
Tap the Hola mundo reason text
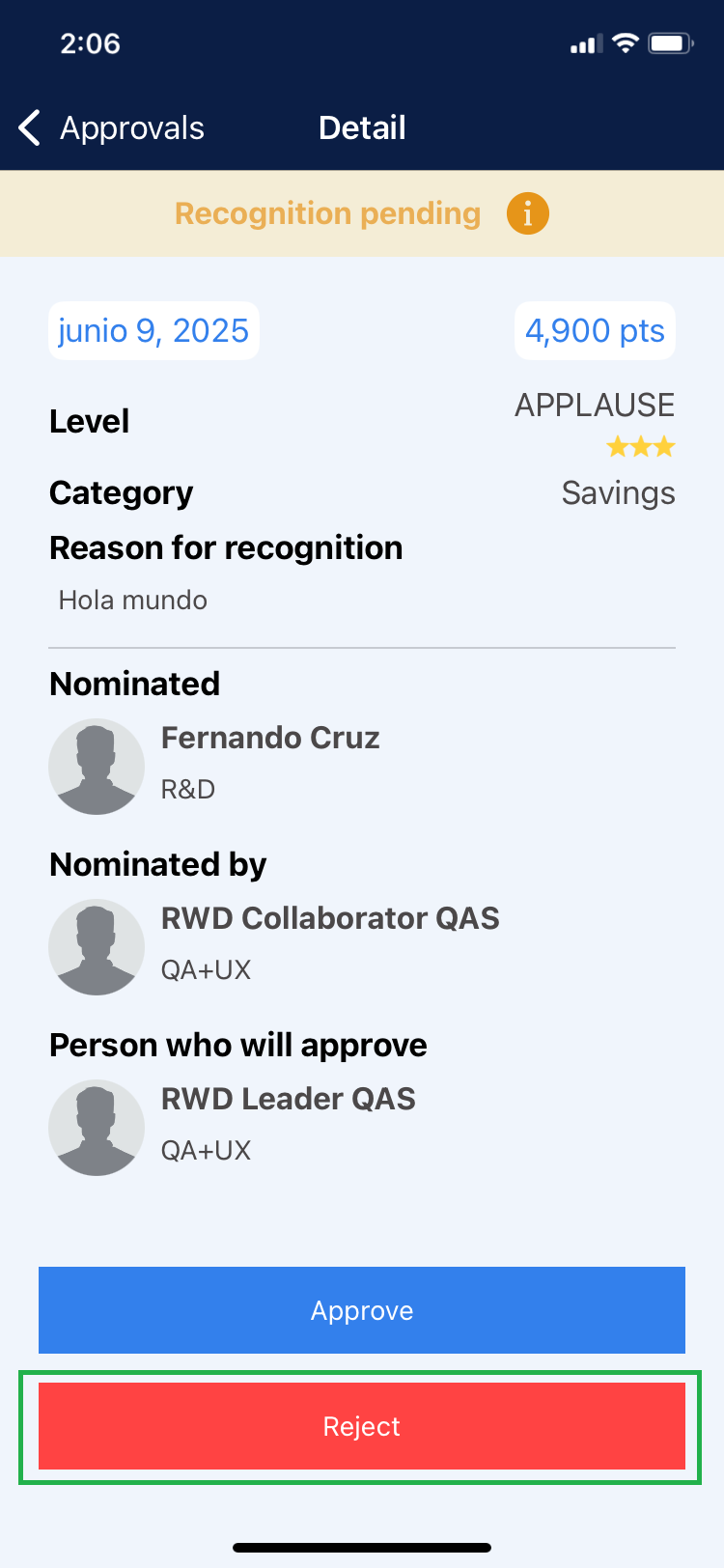(133, 601)
